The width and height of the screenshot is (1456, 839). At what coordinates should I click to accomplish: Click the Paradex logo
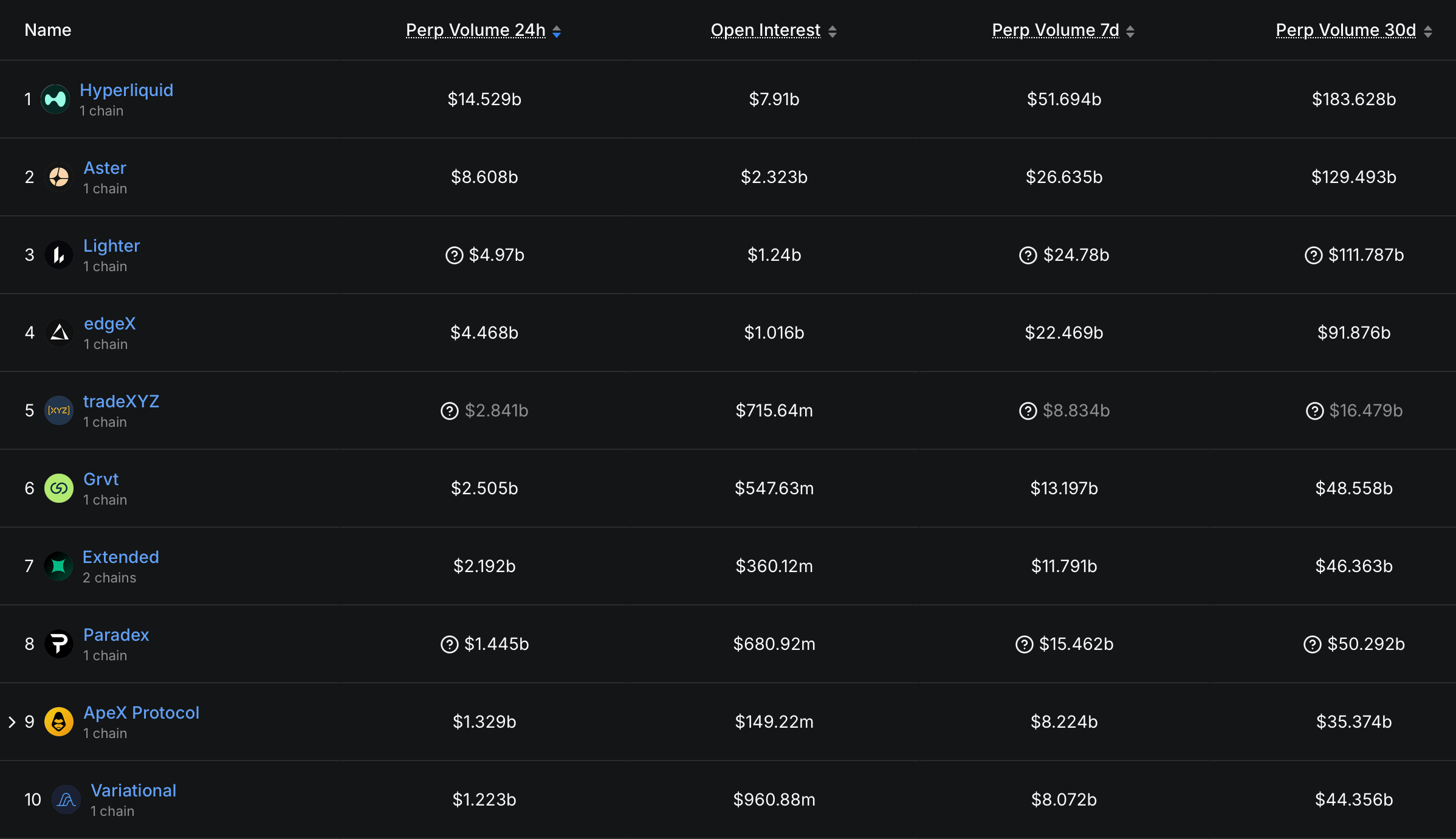click(x=59, y=644)
